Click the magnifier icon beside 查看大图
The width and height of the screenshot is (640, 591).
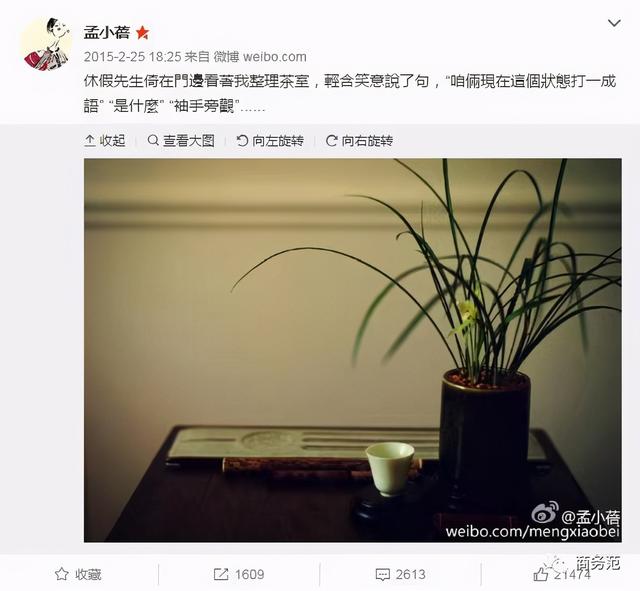coord(153,140)
